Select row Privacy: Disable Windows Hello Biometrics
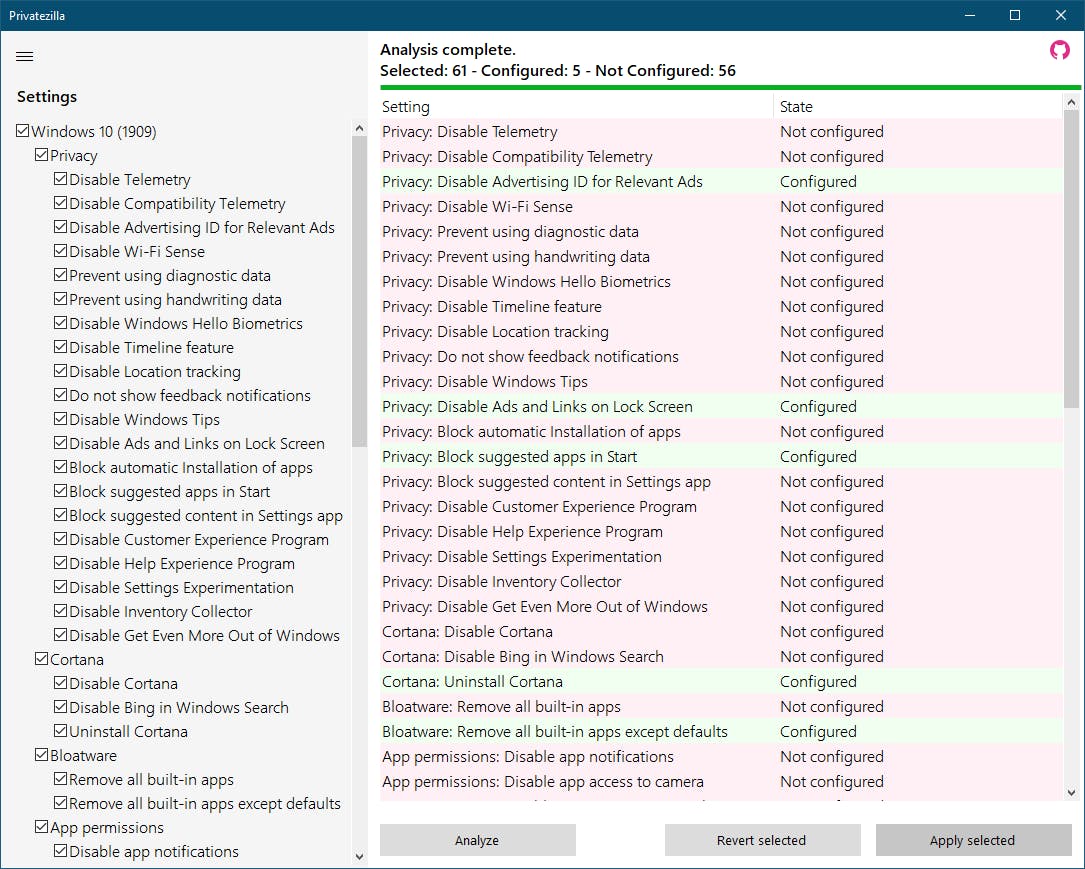 pyautogui.click(x=721, y=282)
